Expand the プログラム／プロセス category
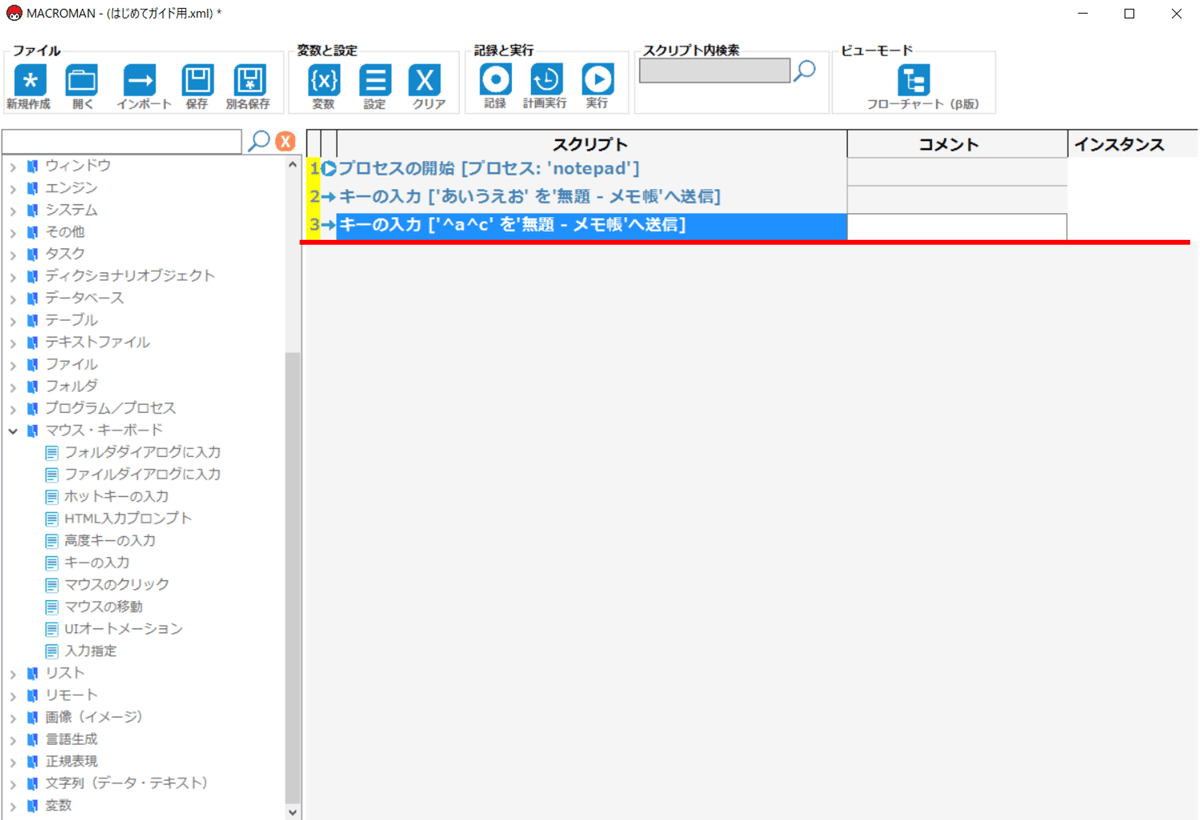The image size is (1200, 820). tap(13, 408)
